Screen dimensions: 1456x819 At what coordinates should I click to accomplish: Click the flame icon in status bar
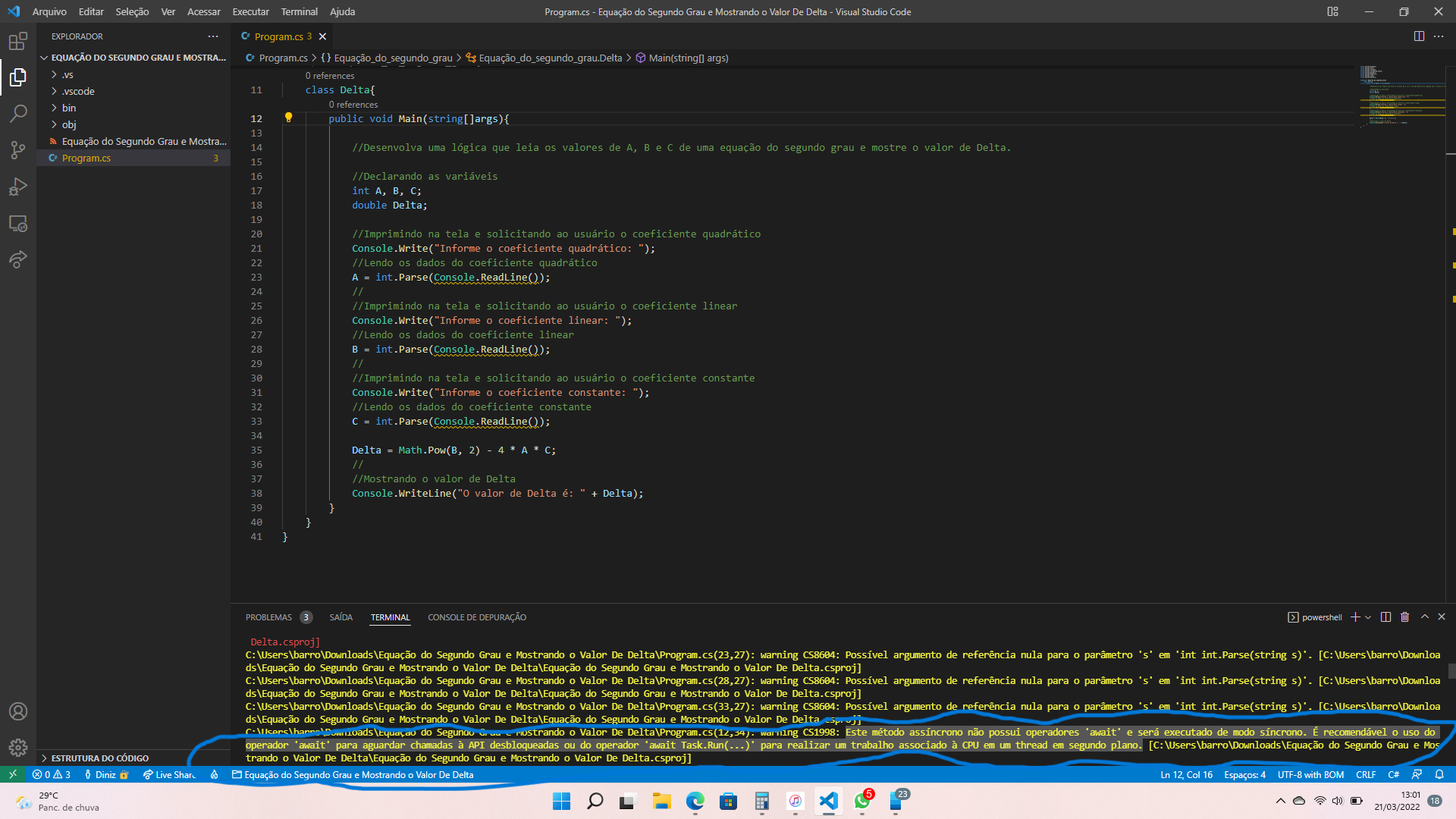215,774
